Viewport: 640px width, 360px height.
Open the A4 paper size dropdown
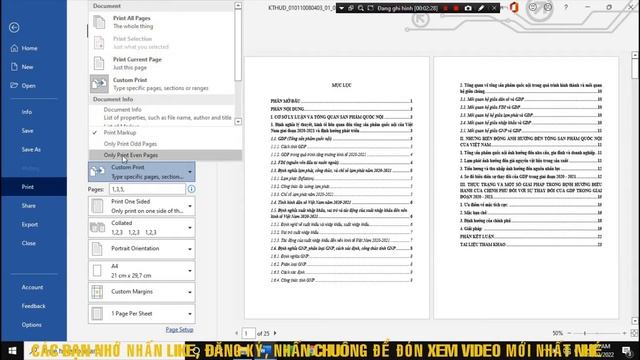click(x=142, y=271)
